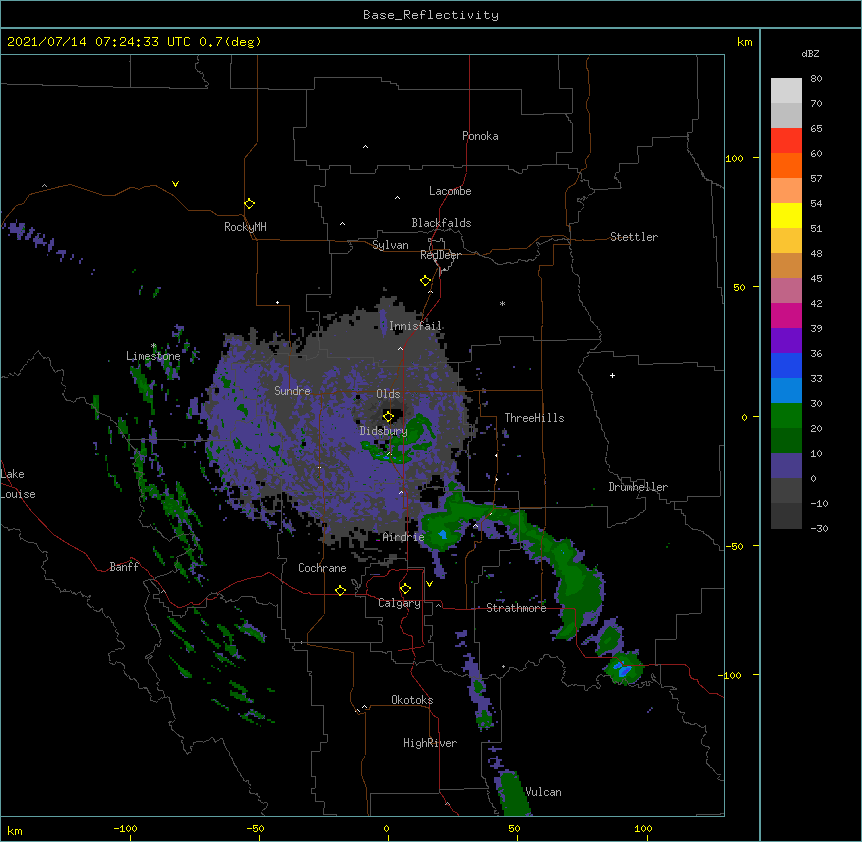The image size is (862, 842).
Task: Click the Sundre label
Action: 292,391
